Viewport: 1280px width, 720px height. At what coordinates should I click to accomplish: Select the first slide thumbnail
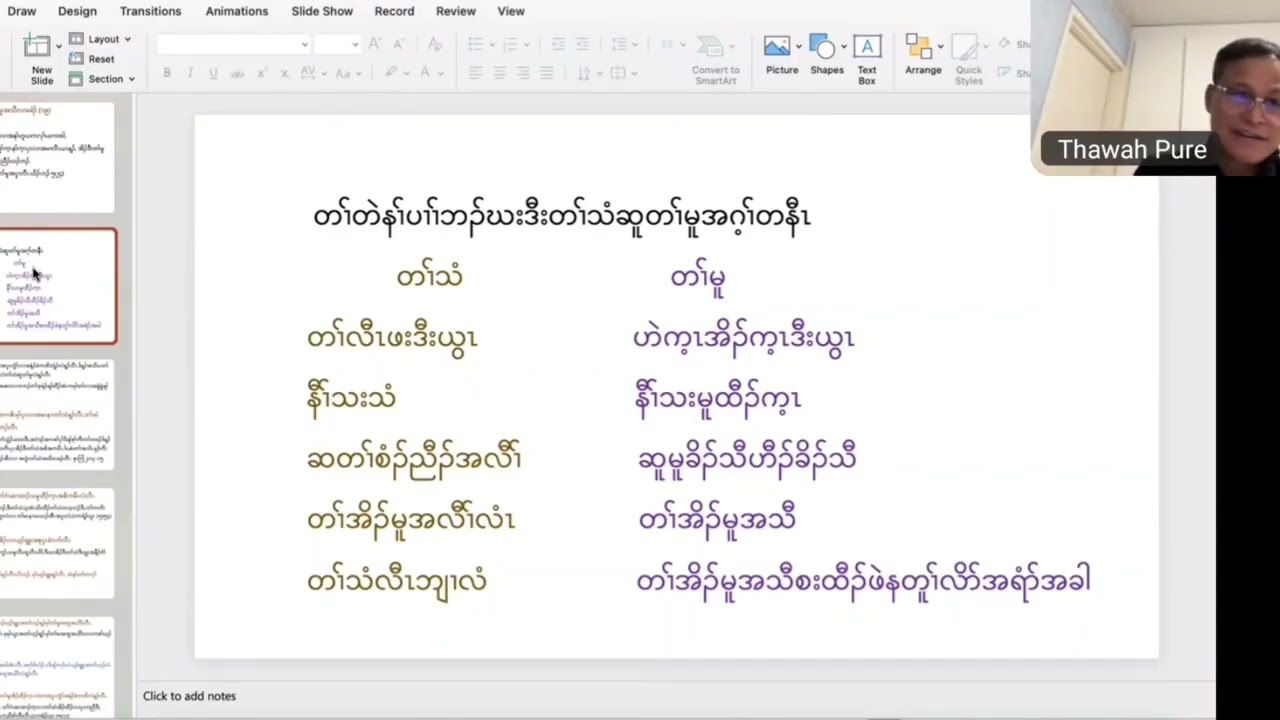coord(57,157)
